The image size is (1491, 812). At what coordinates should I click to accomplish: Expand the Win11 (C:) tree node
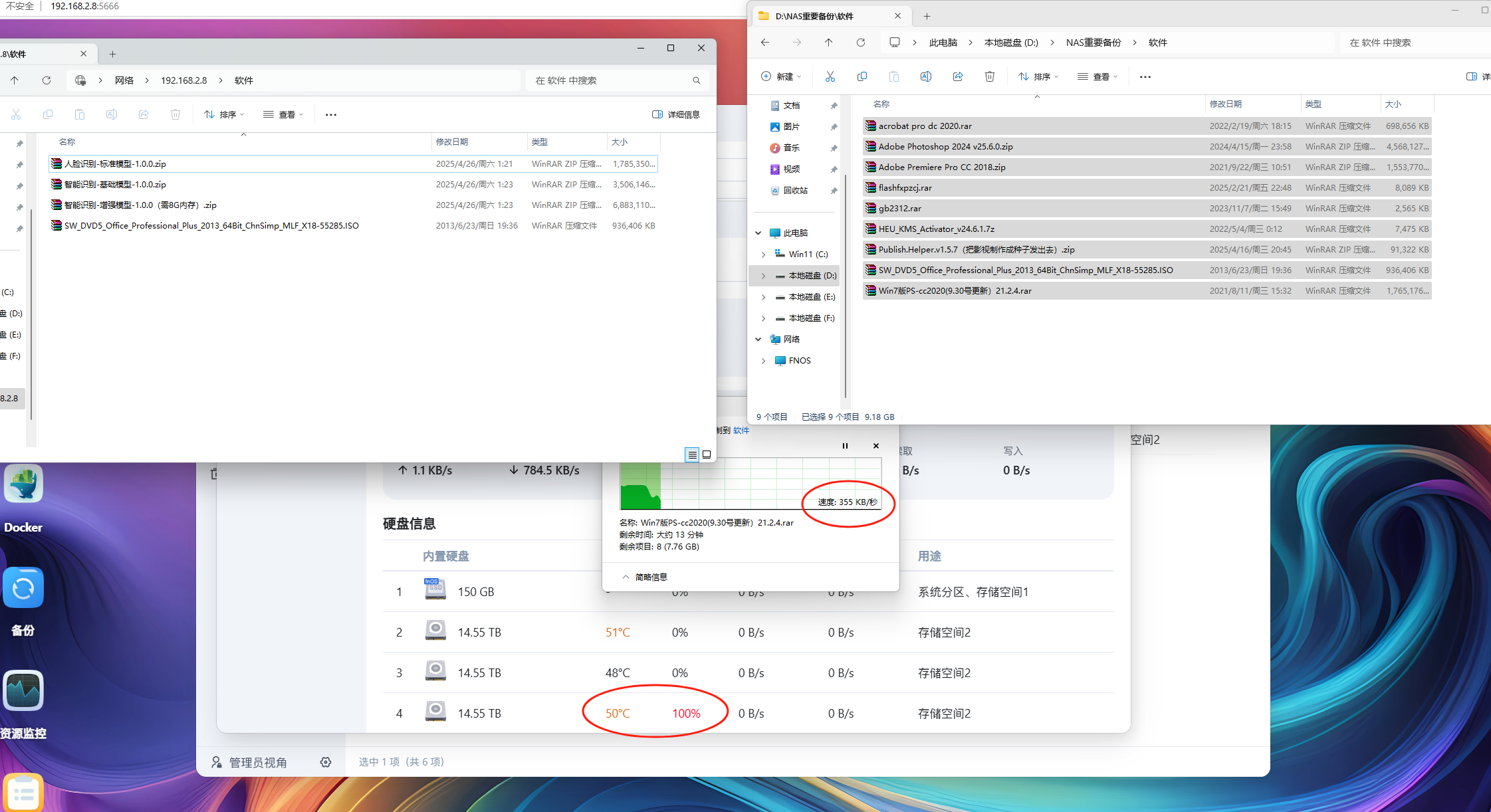(x=763, y=254)
